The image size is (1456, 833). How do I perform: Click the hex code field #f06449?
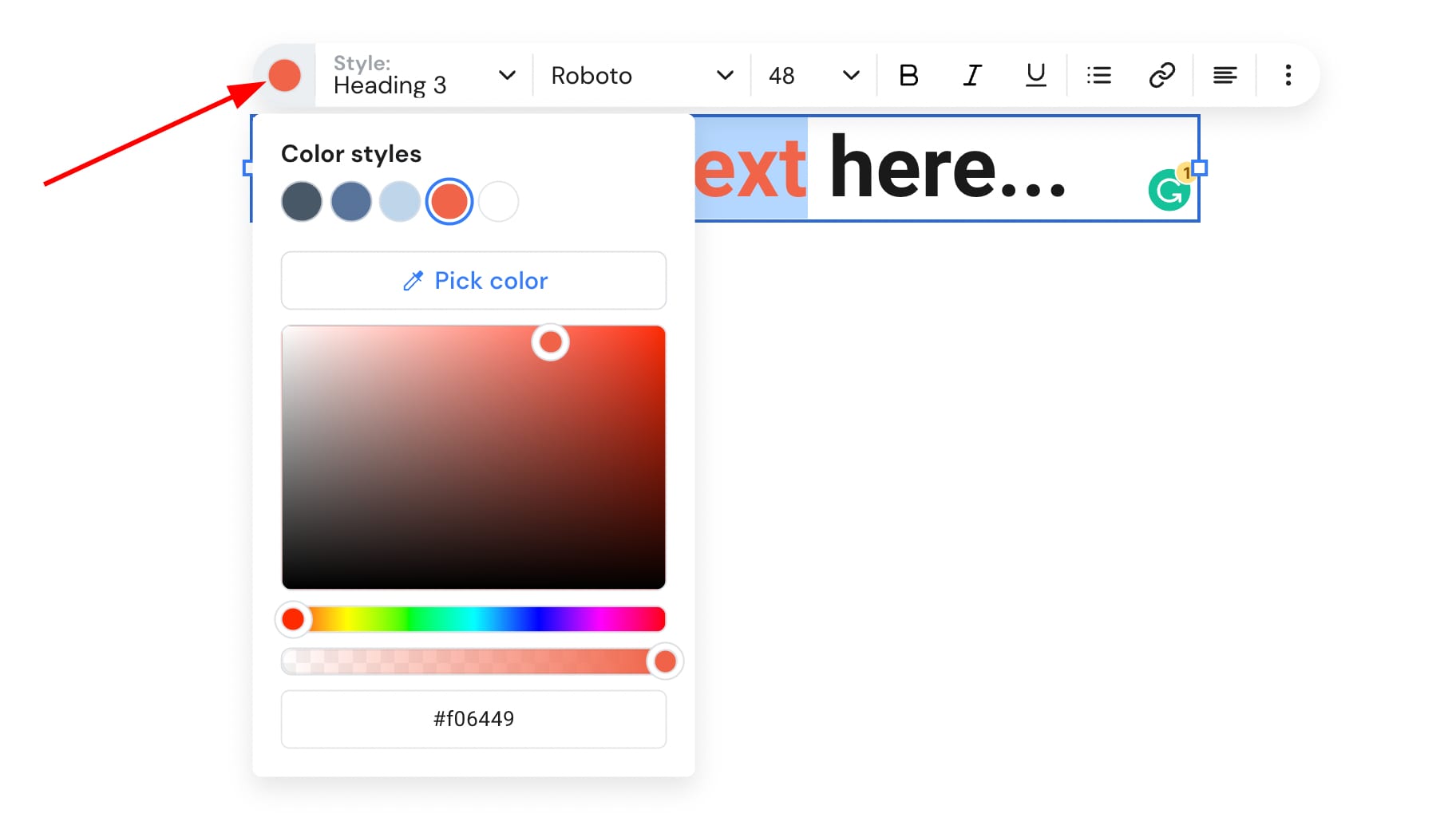473,719
